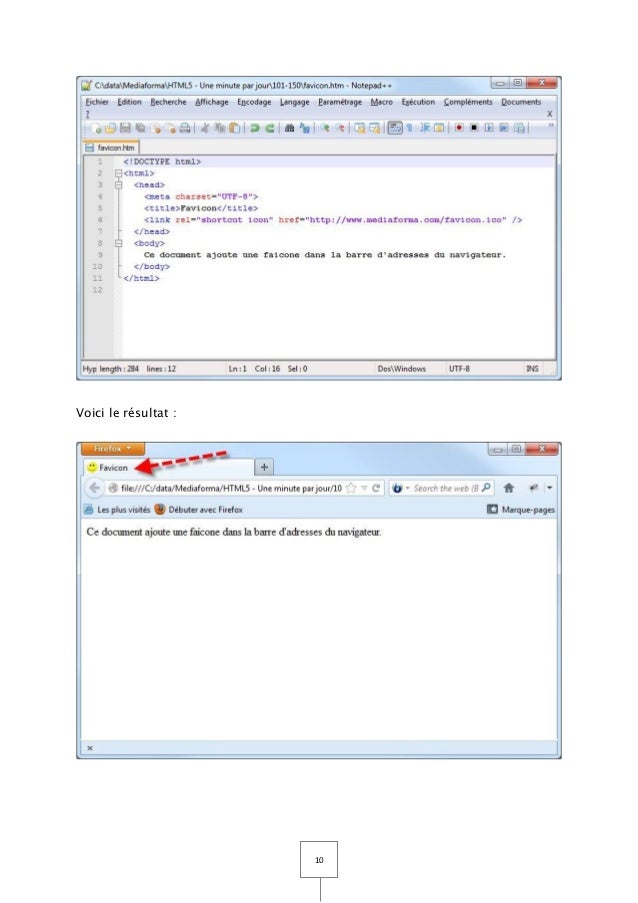
Task: Click the Save icon in Notepad++ toolbar
Action: (126, 128)
